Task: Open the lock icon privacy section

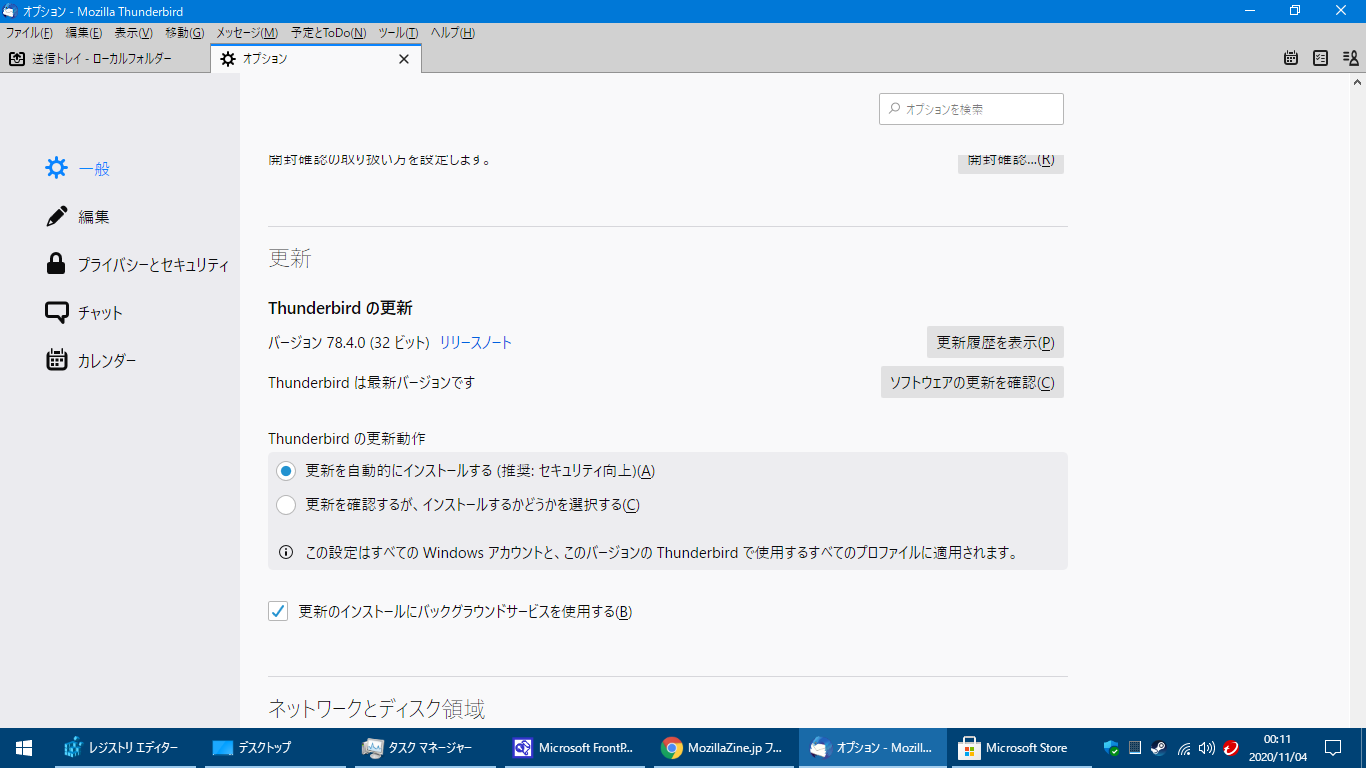Action: tap(57, 264)
